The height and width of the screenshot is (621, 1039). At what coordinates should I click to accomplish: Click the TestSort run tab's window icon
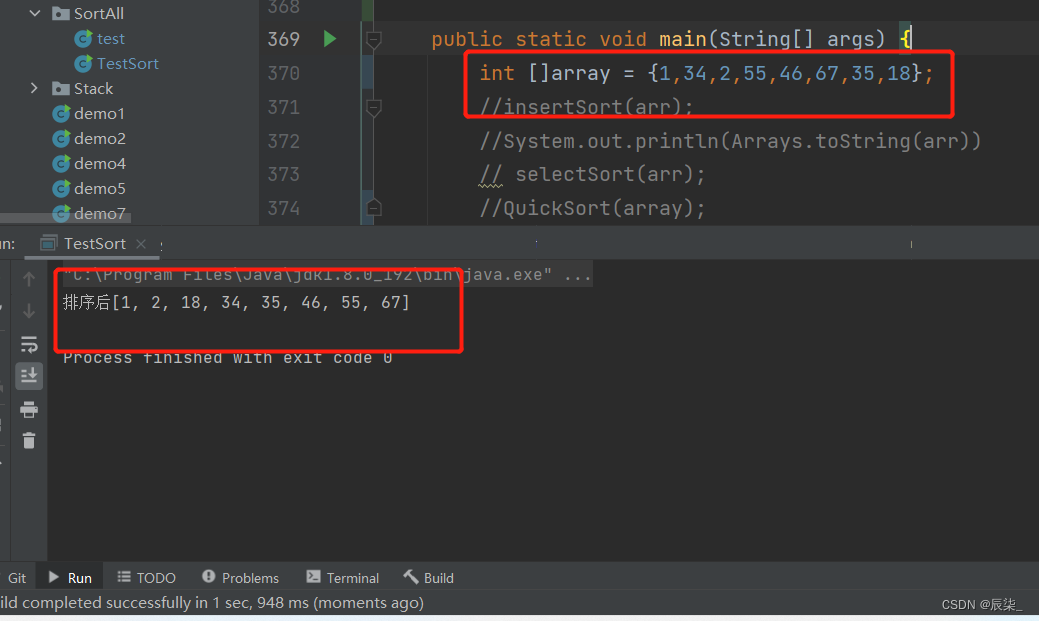click(x=48, y=243)
